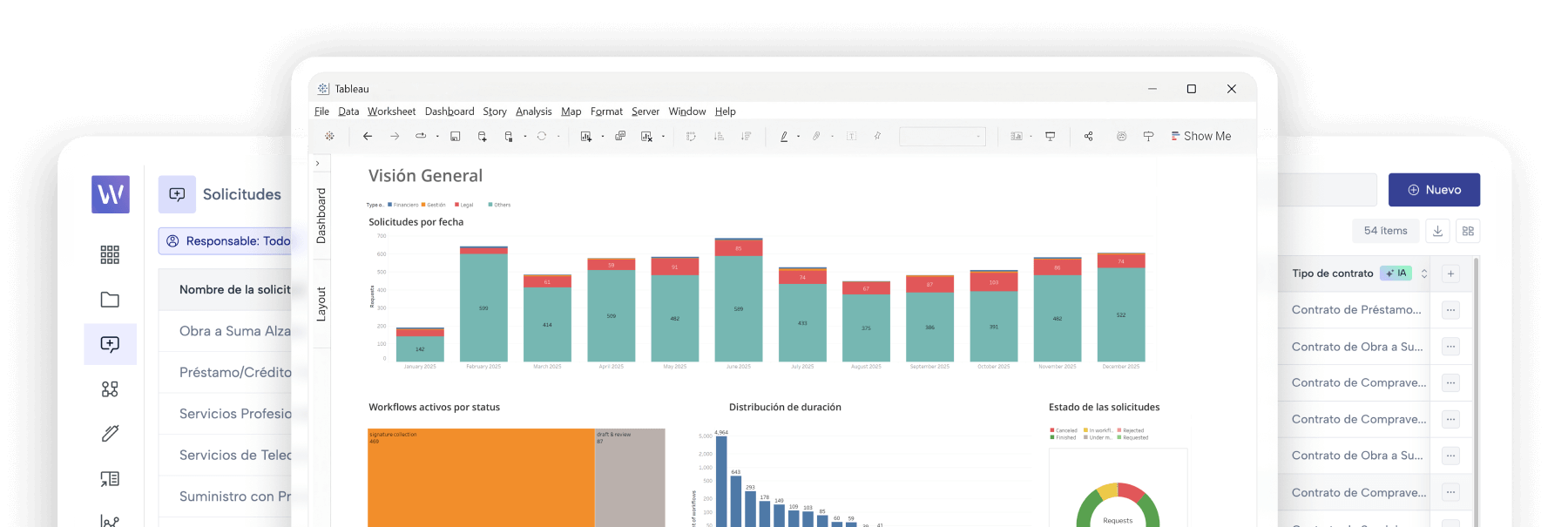1568x527 pixels.
Task: Expand the side pane chevron above Dashboard tab
Action: tap(318, 163)
